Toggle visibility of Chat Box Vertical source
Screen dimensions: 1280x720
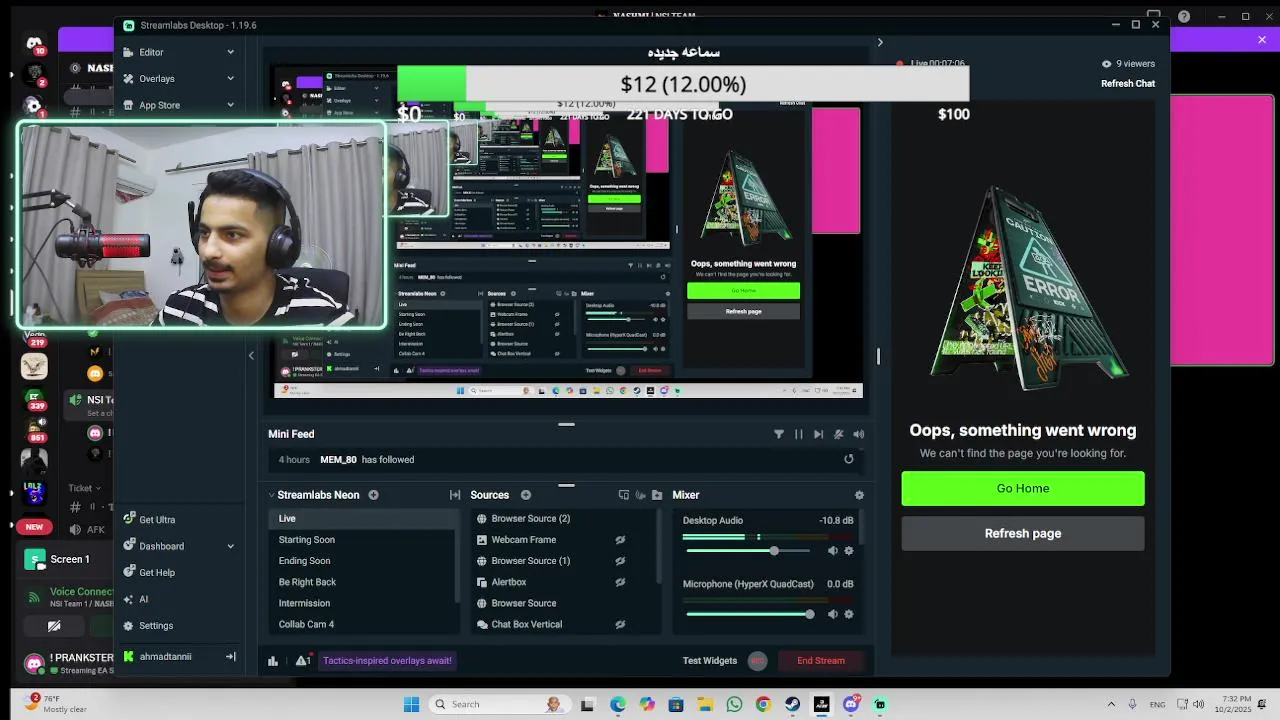pos(620,624)
